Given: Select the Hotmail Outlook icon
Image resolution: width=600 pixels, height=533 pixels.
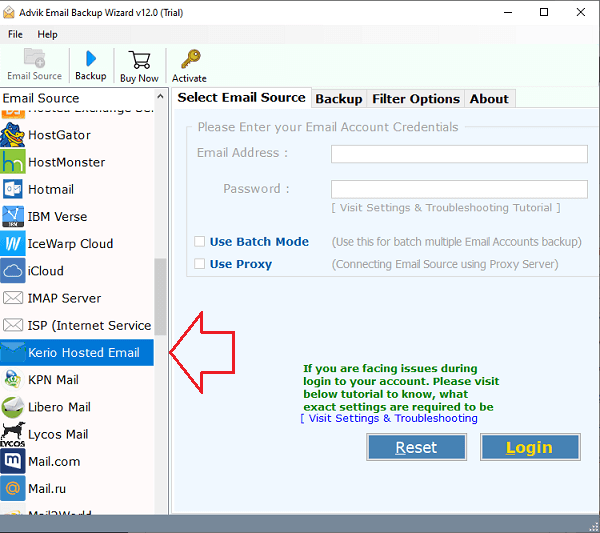Looking at the screenshot, I should [x=13, y=189].
